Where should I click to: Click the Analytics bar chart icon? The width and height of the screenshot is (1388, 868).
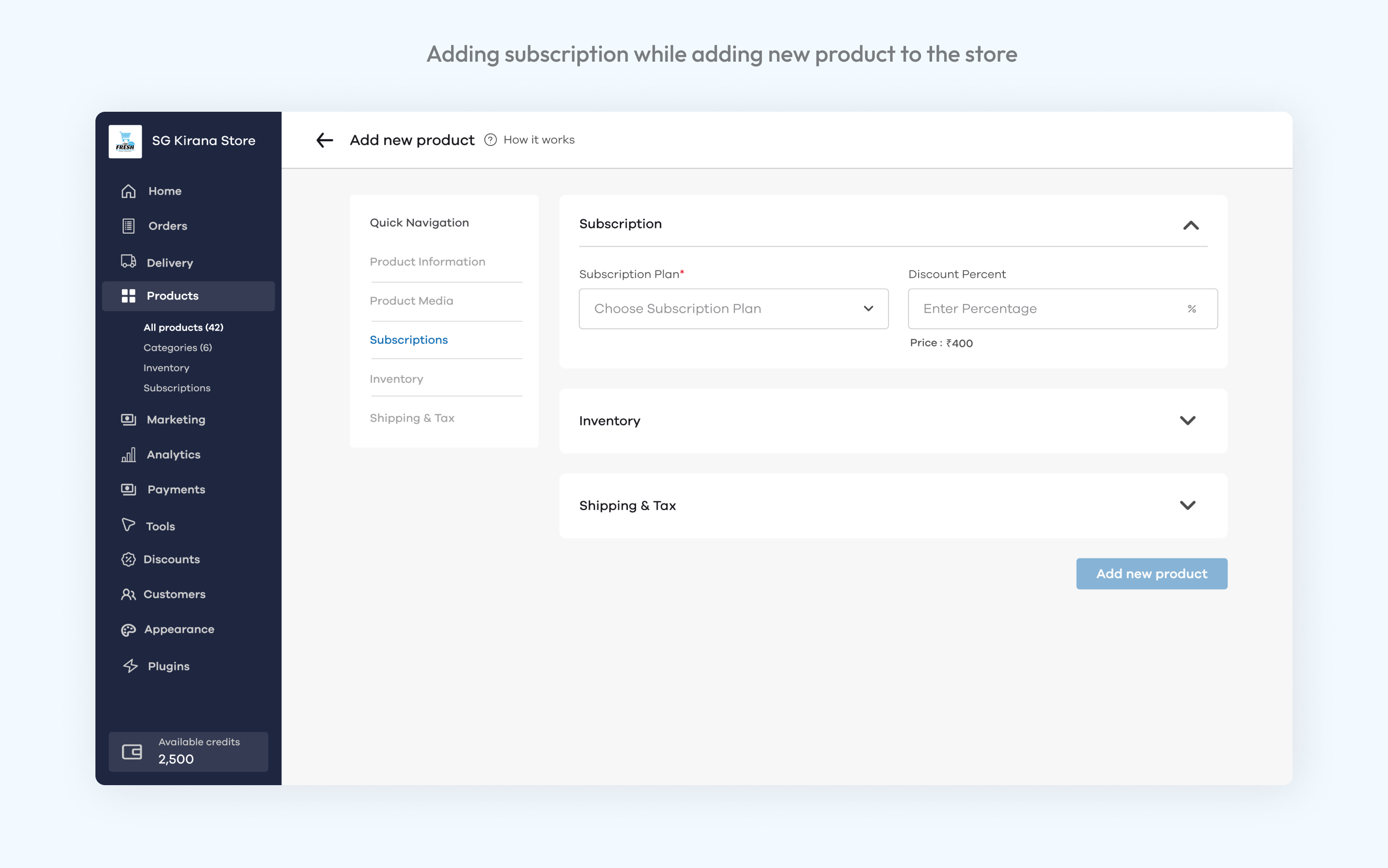tap(129, 455)
